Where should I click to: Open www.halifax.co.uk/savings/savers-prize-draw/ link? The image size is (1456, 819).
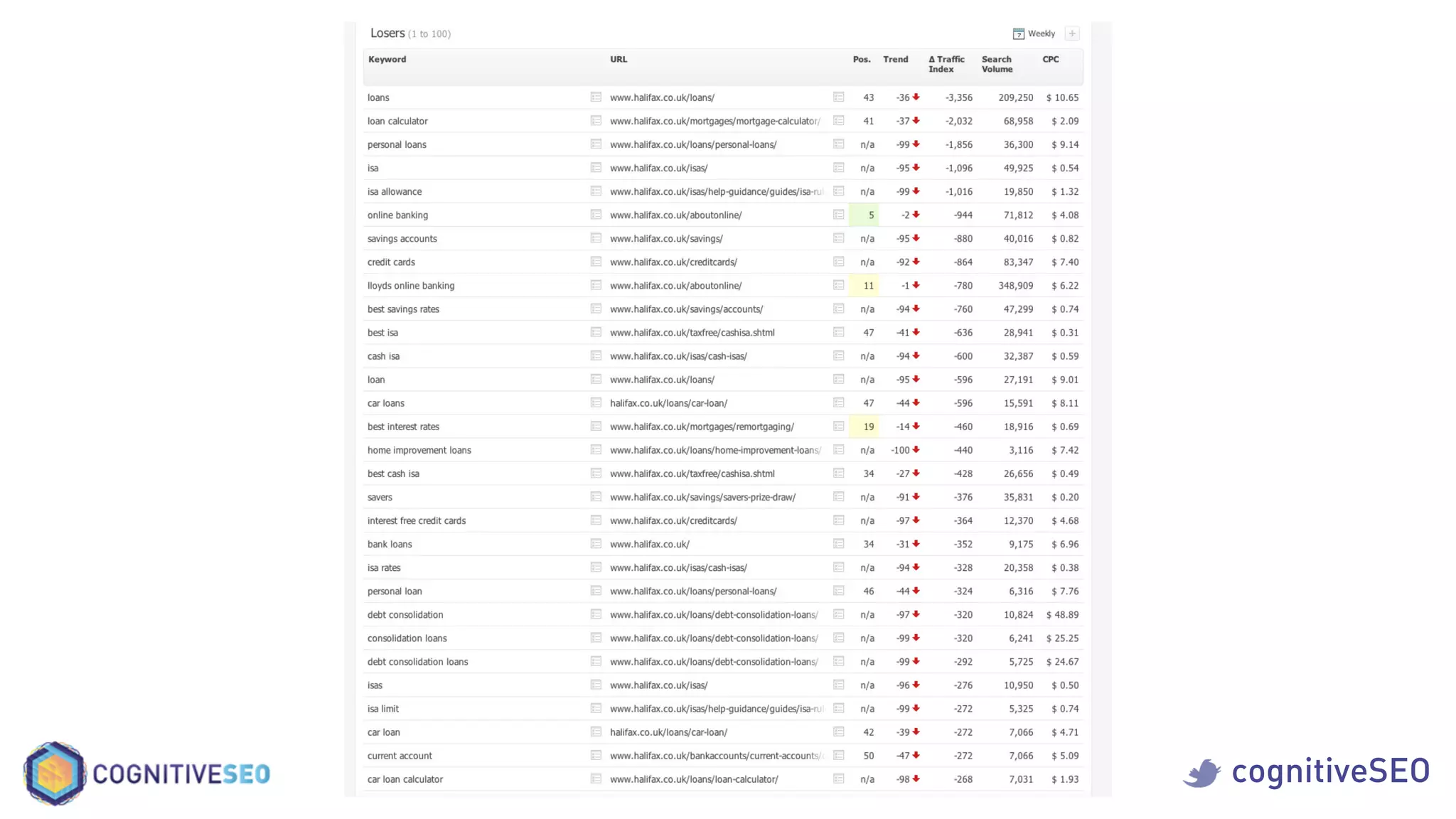pyautogui.click(x=702, y=497)
